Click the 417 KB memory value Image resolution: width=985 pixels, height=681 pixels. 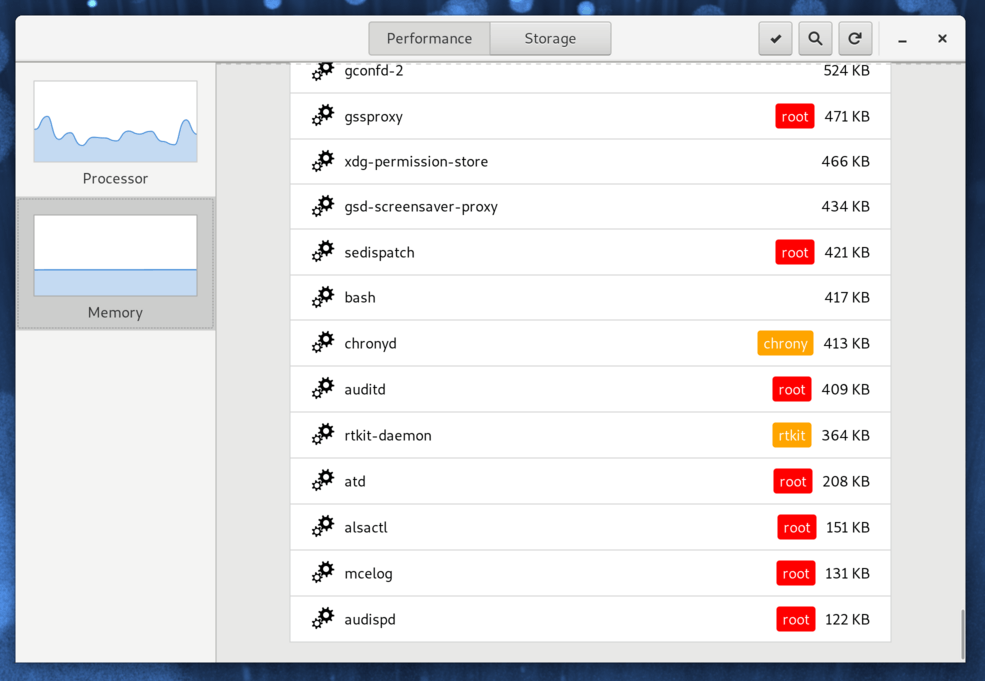[847, 297]
